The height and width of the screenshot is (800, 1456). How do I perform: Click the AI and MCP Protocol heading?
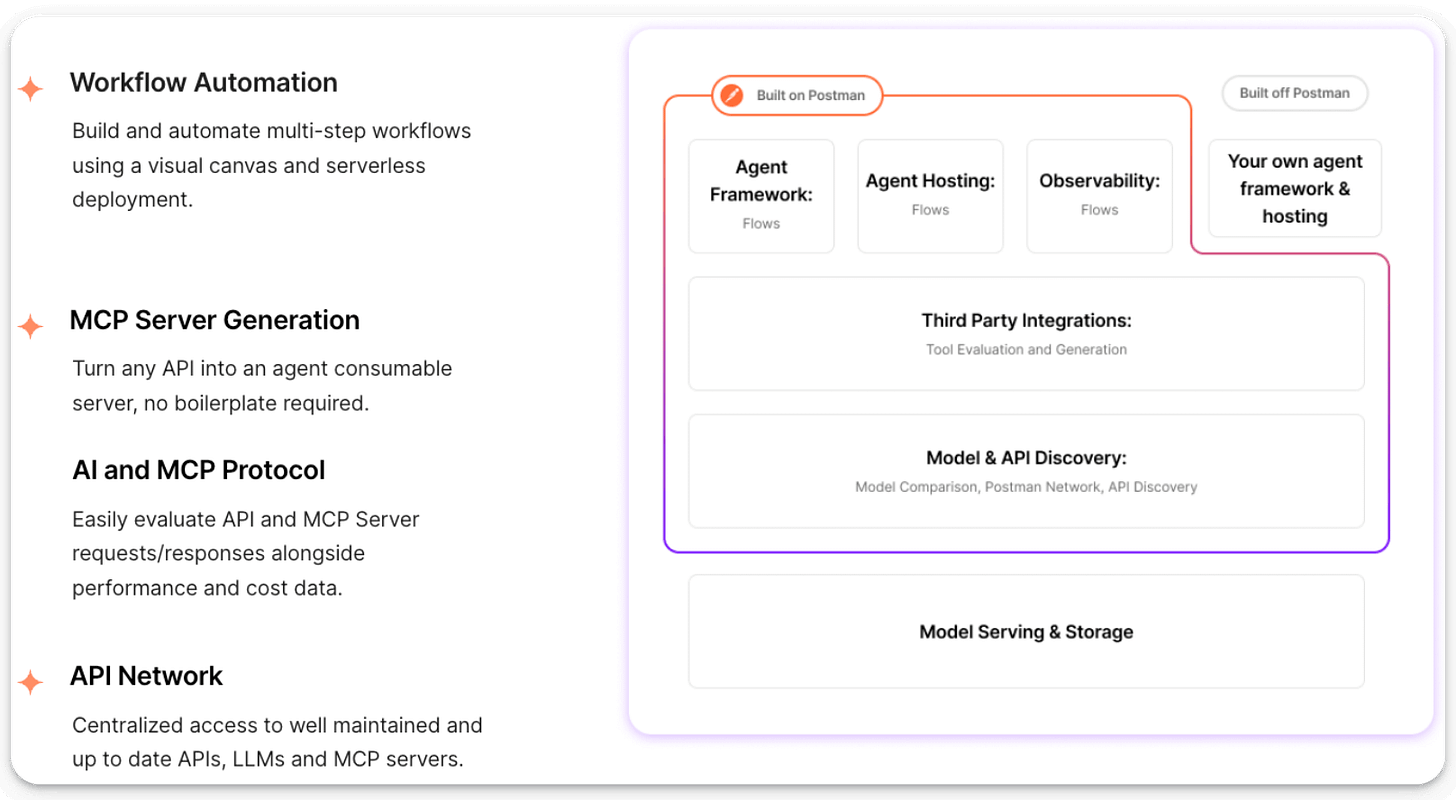[x=199, y=470]
